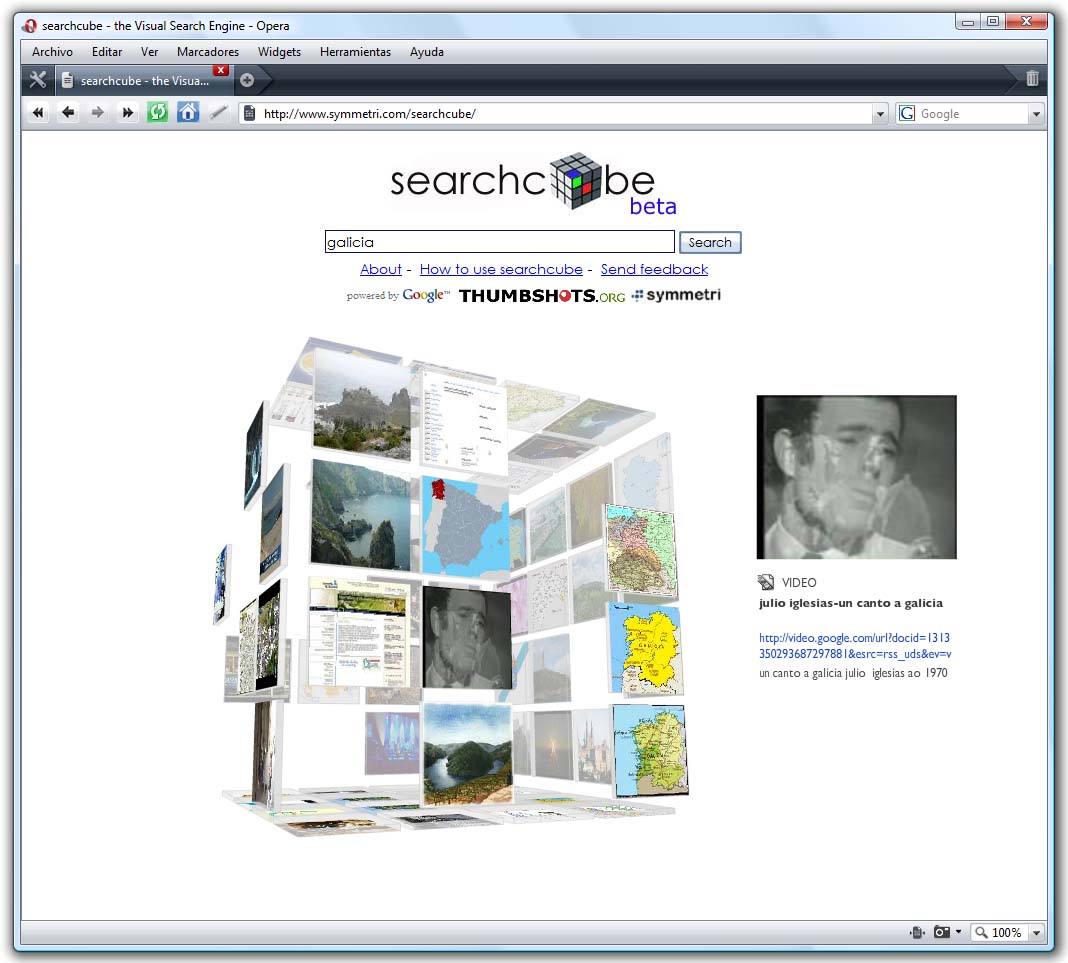
Task: Select the black-and-white man video thumbnail on cube
Action: click(467, 637)
